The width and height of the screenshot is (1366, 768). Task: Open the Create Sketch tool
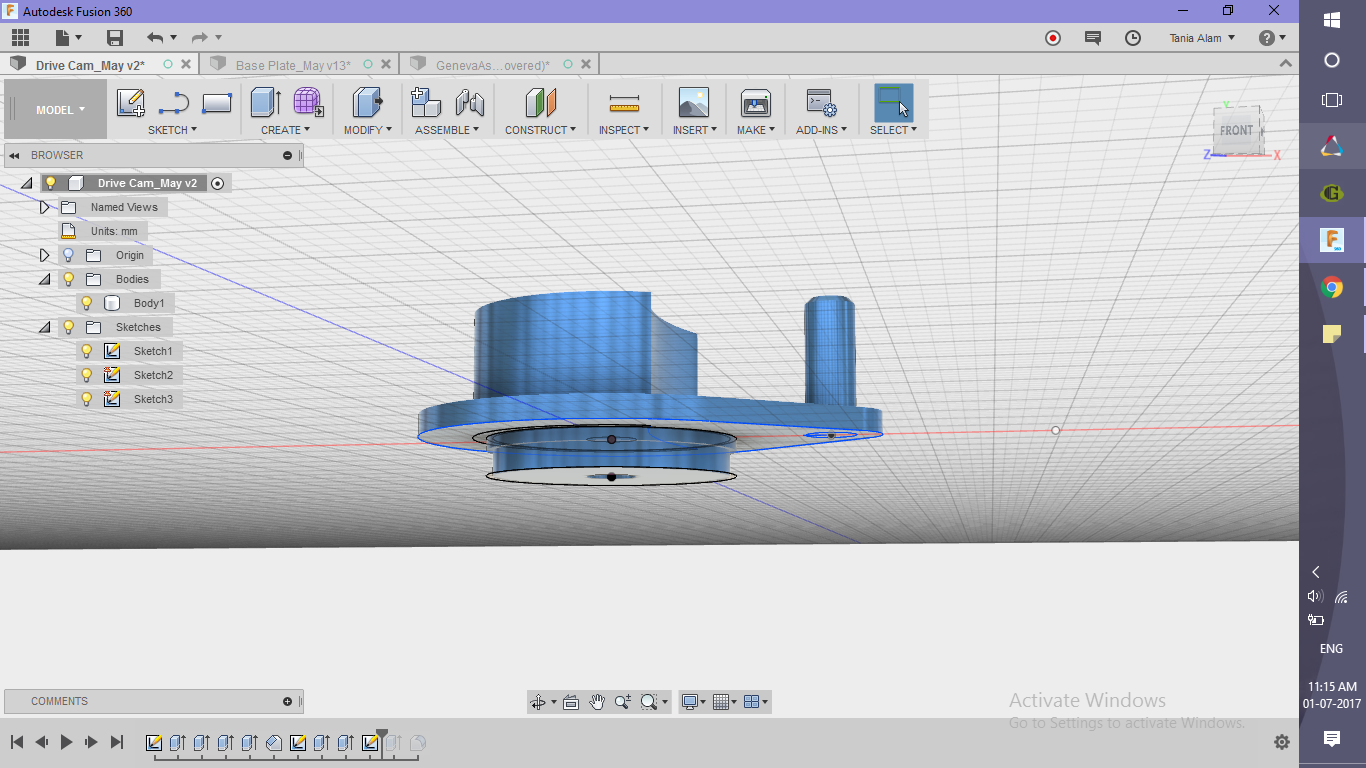pos(130,101)
